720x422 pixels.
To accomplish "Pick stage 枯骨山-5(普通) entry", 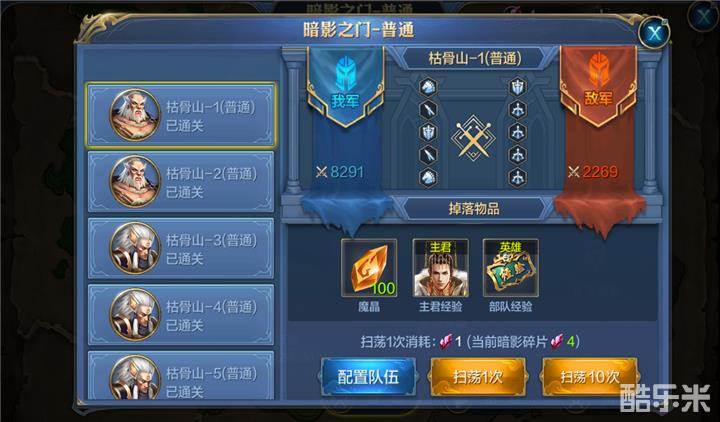I will [x=181, y=376].
